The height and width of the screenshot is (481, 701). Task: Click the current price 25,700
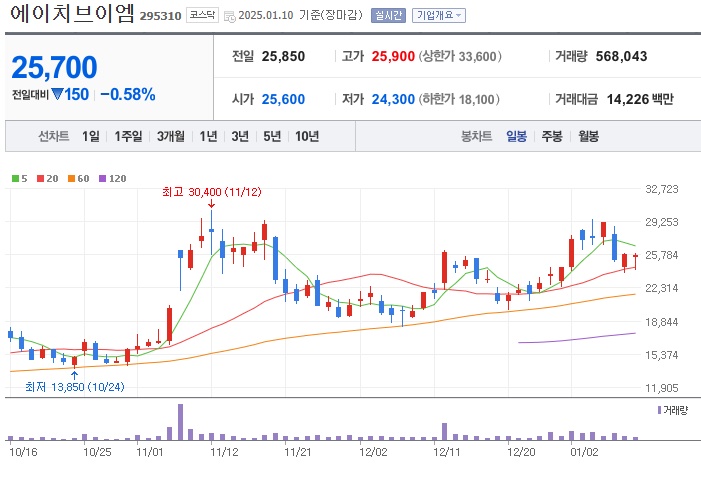tap(54, 68)
